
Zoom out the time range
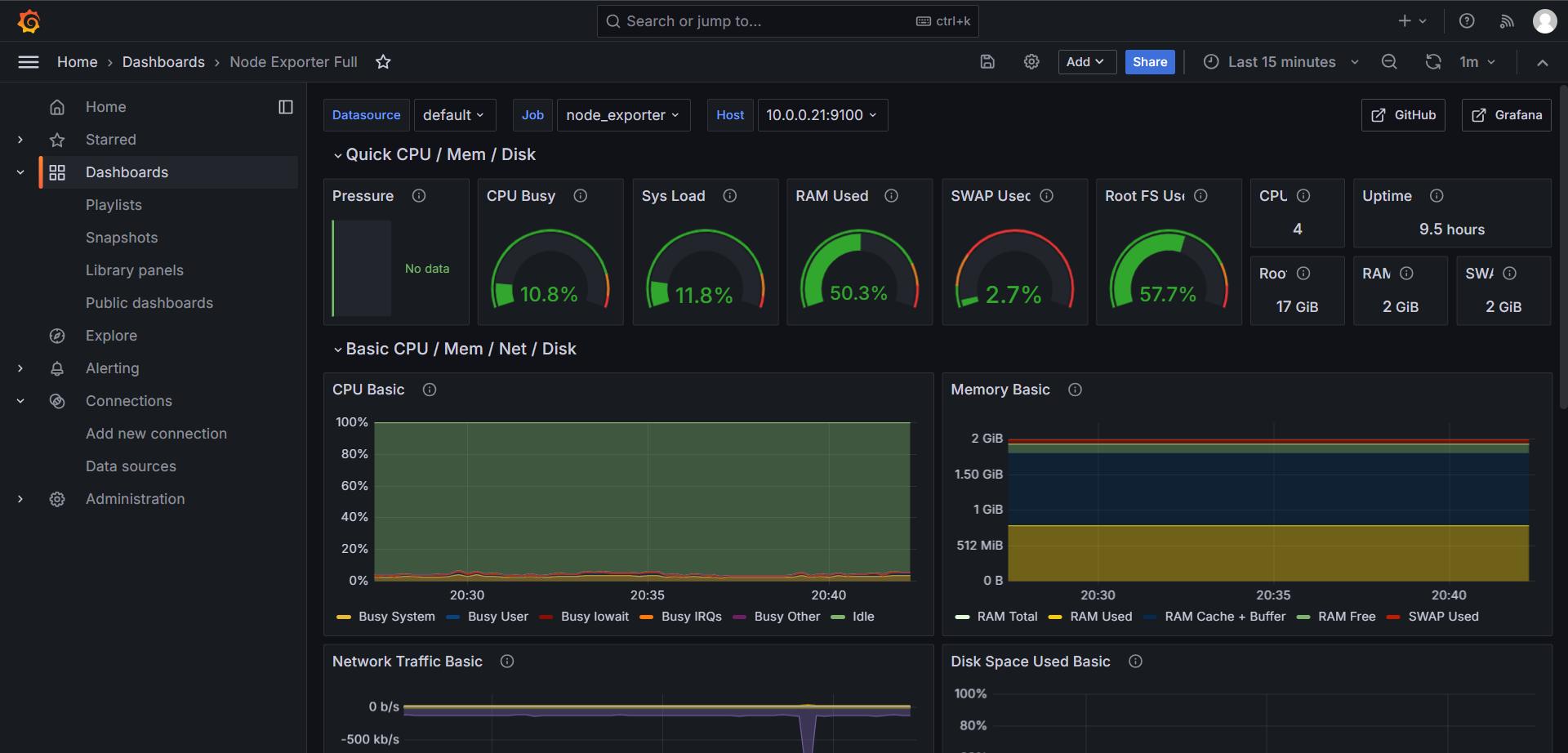(x=1389, y=62)
